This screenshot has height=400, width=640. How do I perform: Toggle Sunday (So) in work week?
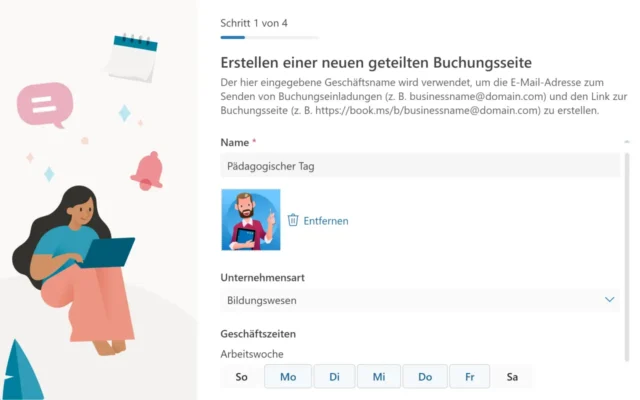[241, 377]
